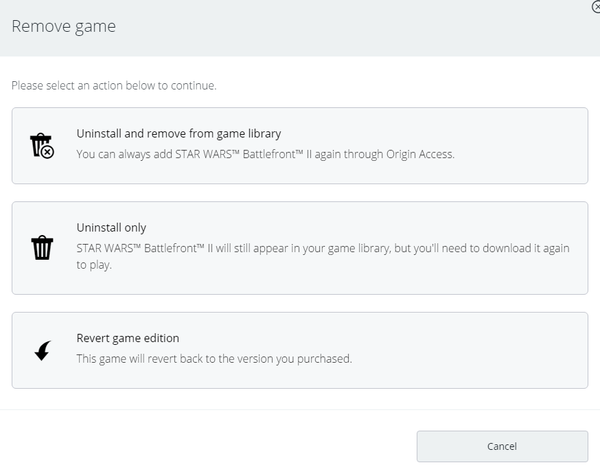Click the trash-with-X uninstall and remove icon
600x470 pixels.
point(42,146)
